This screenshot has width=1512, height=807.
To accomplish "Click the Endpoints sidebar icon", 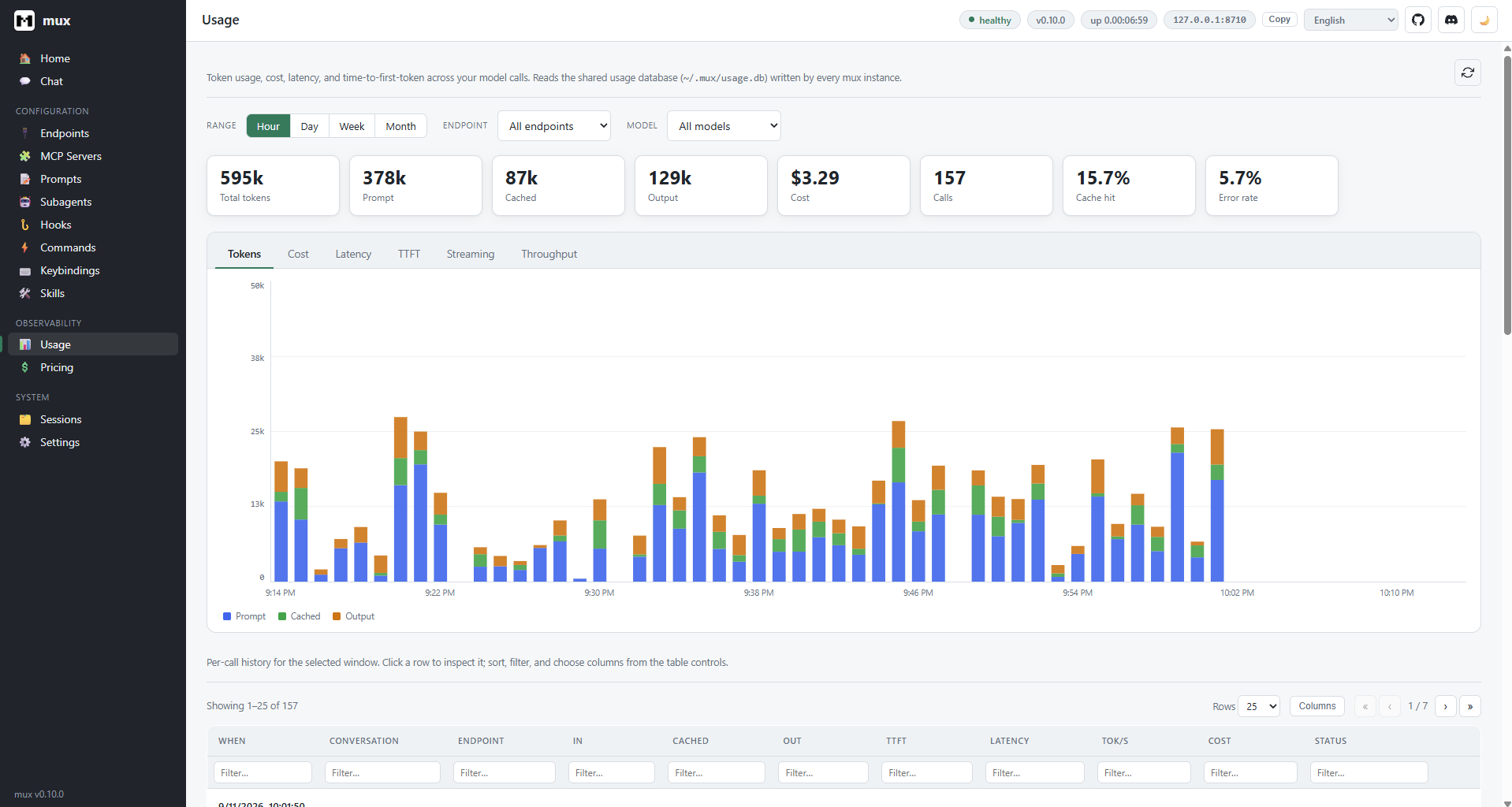I will pos(25,133).
